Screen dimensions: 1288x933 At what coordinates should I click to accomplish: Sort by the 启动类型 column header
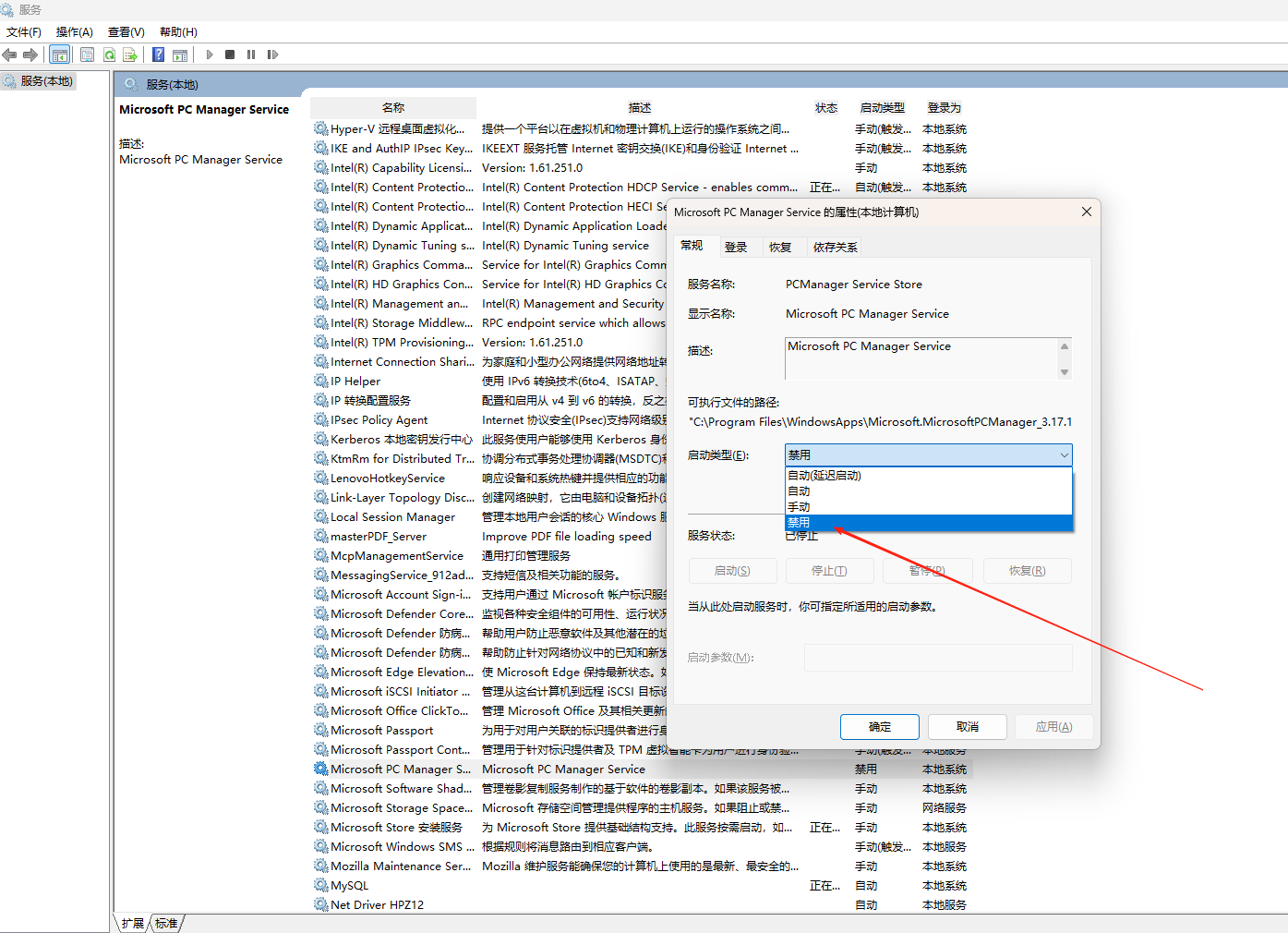(883, 107)
